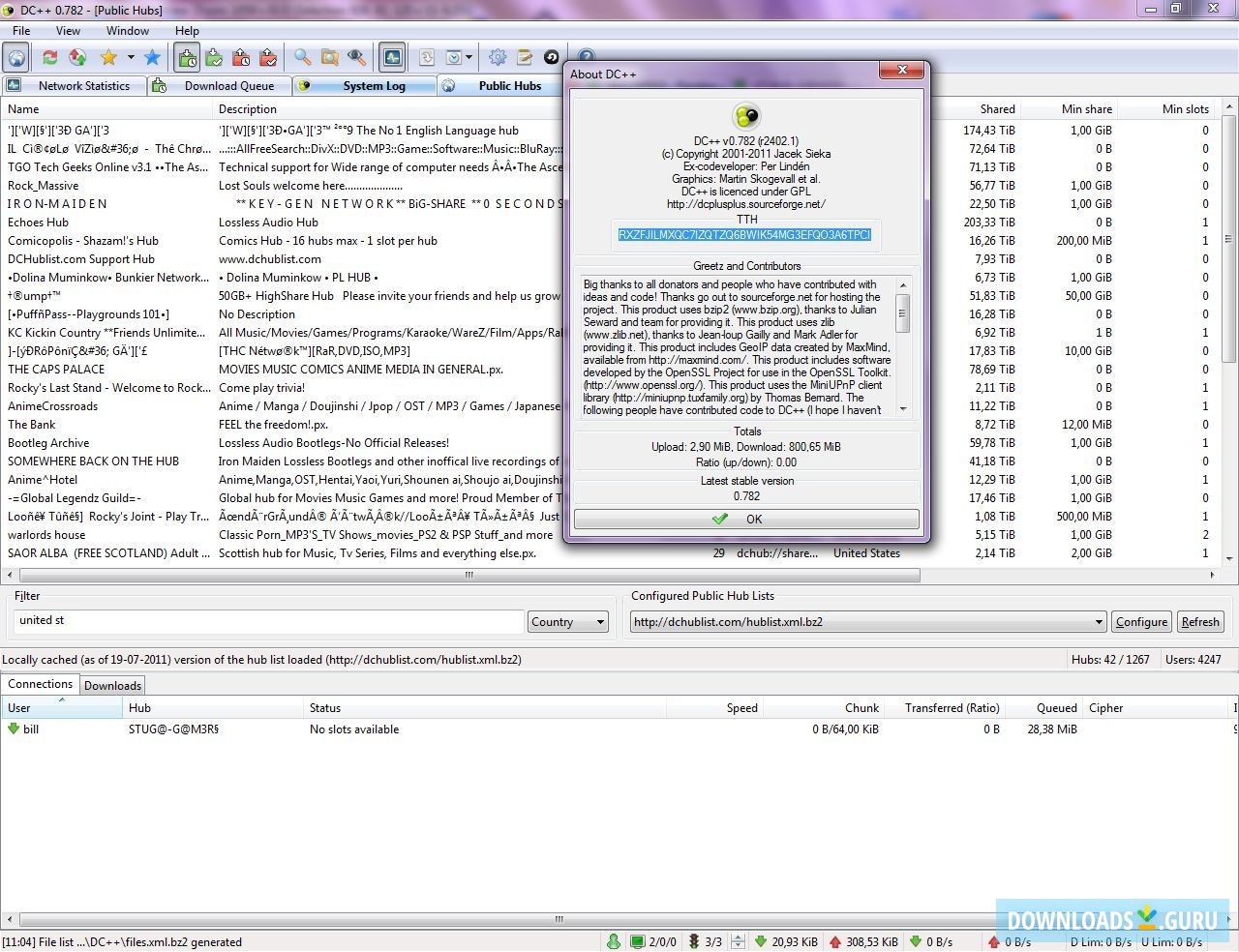Click the slots stepper control in status bar

738,941
